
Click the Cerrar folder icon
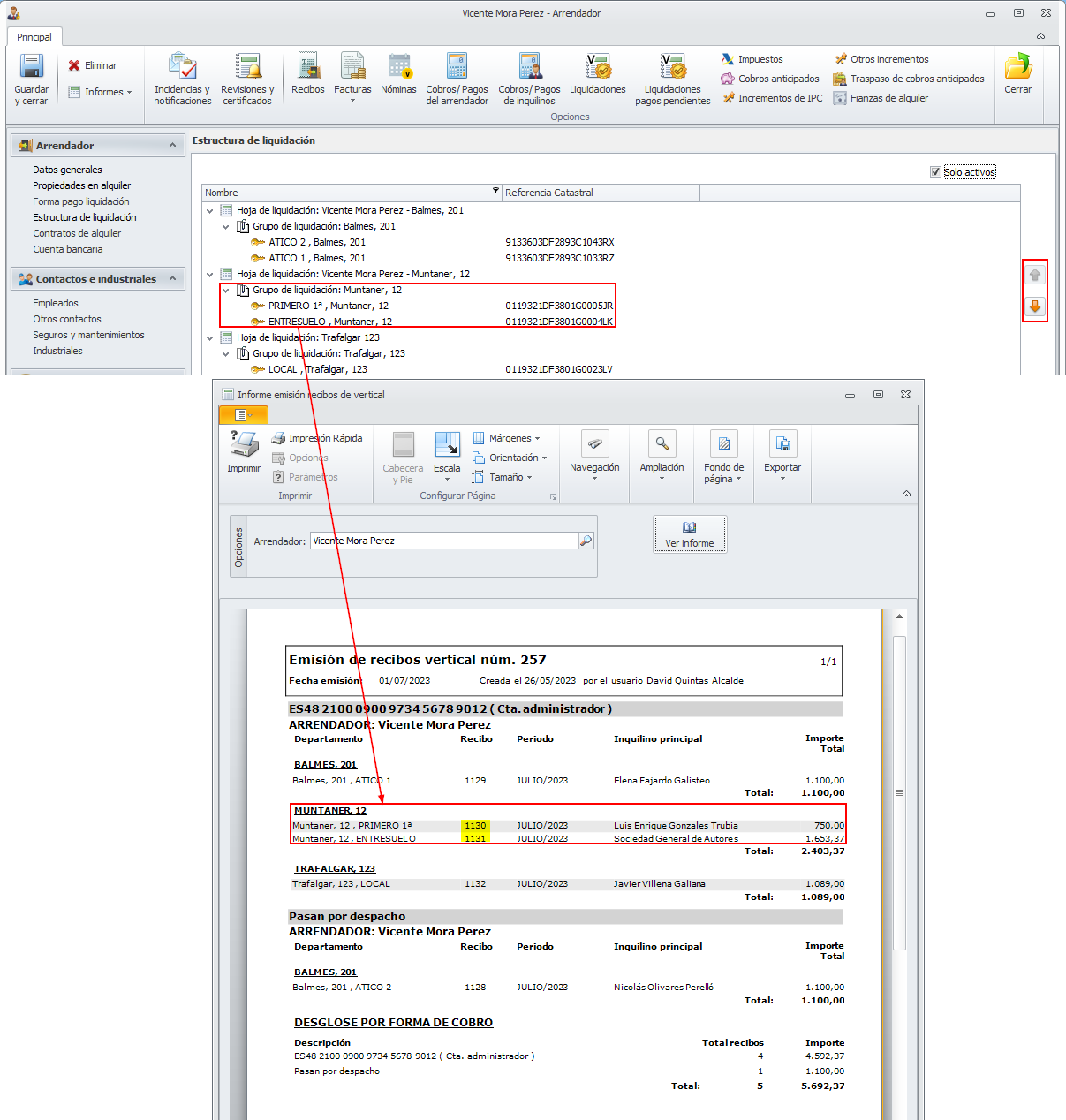pos(1017,66)
